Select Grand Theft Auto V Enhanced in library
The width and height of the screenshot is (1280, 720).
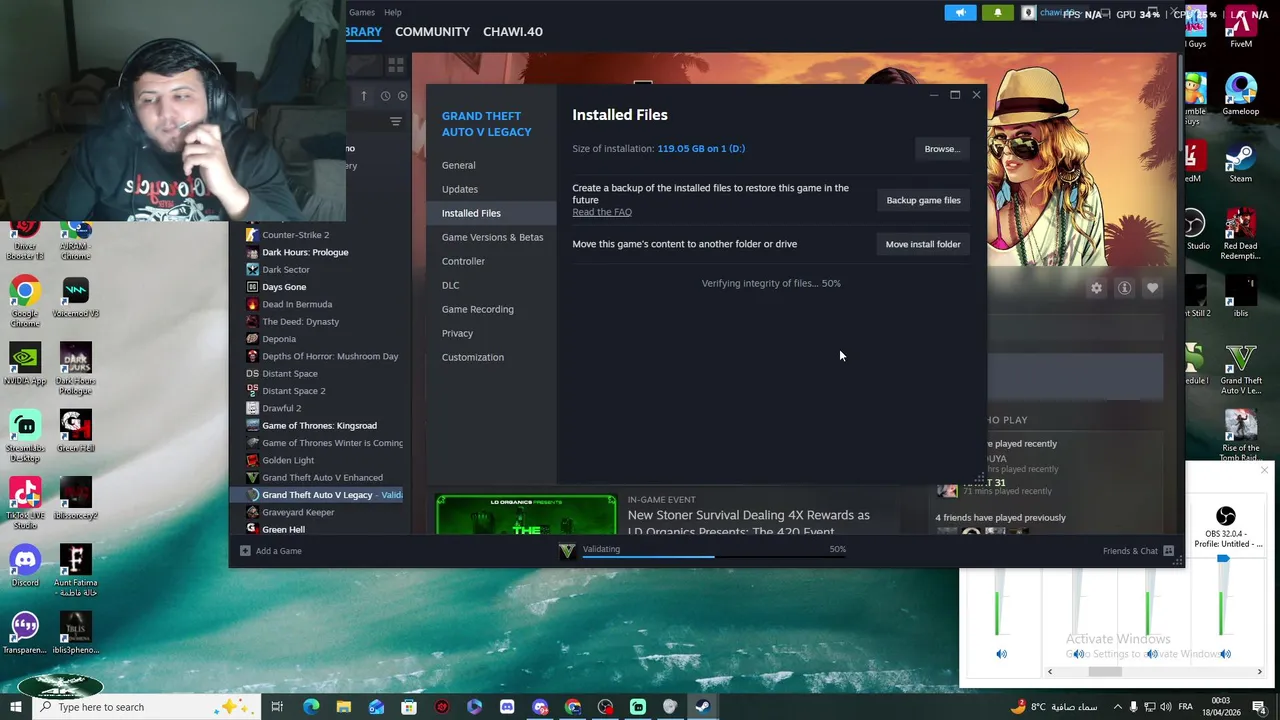click(x=322, y=478)
